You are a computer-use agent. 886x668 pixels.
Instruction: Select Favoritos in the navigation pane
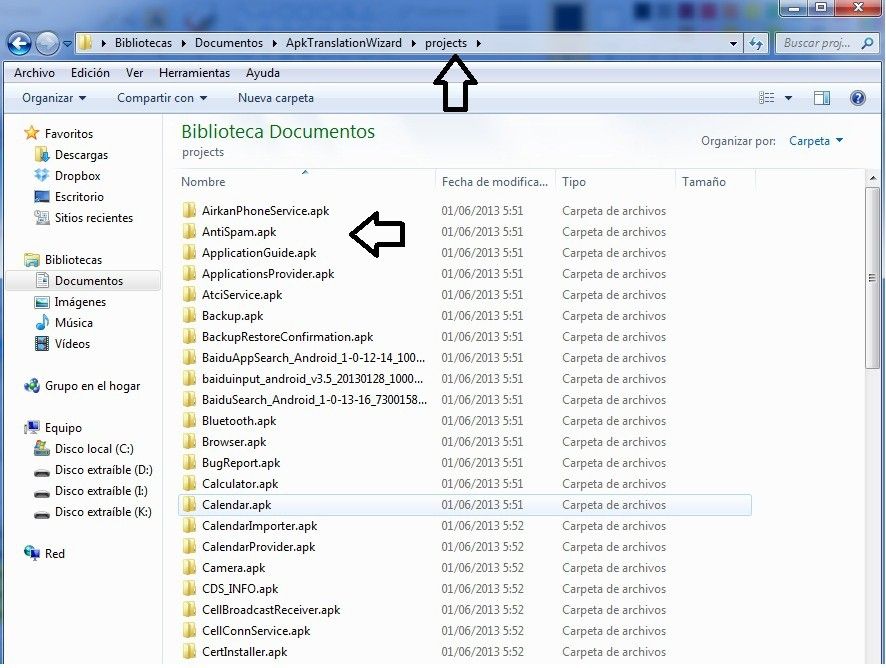click(68, 134)
